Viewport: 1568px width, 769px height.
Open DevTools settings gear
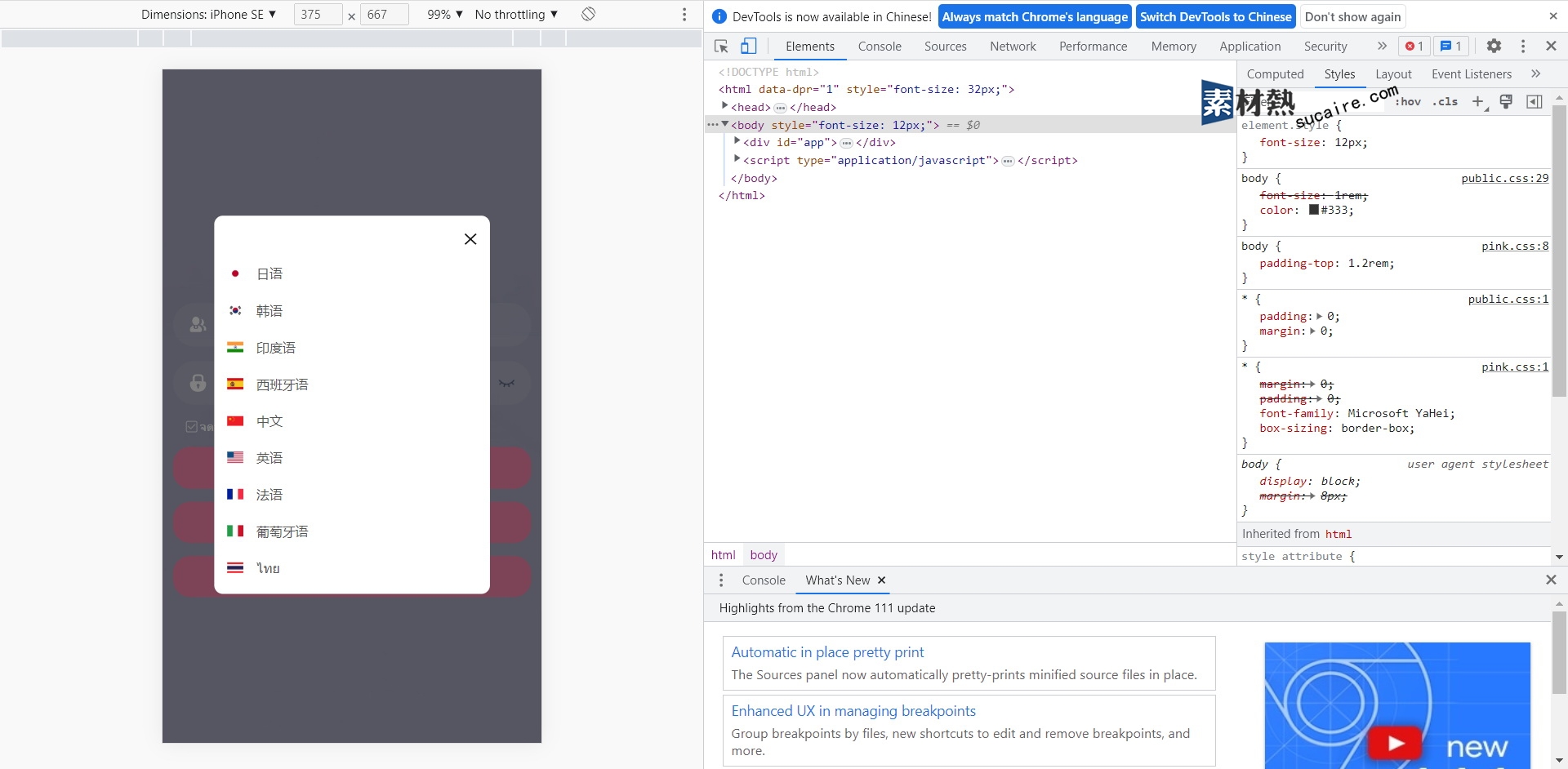[1494, 47]
